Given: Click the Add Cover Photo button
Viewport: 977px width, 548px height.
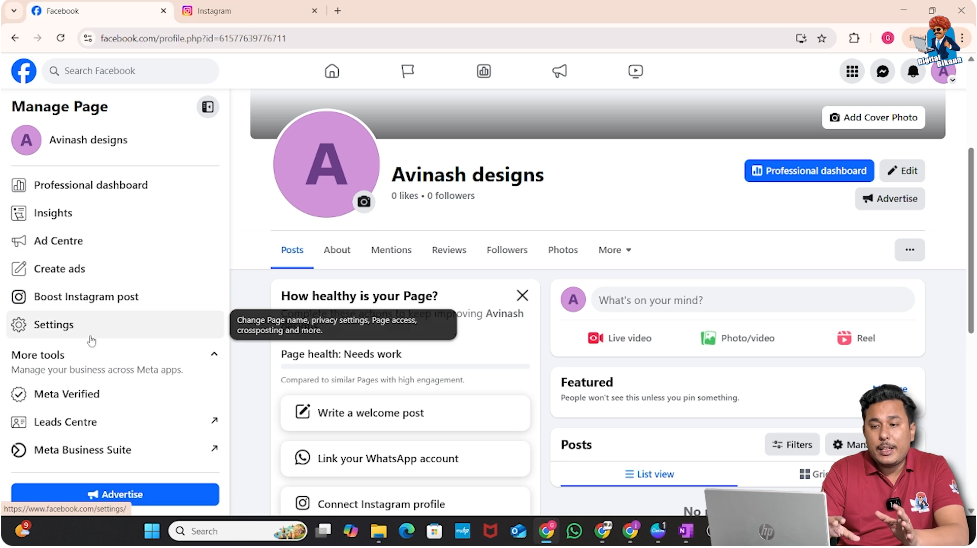Looking at the screenshot, I should [x=874, y=117].
